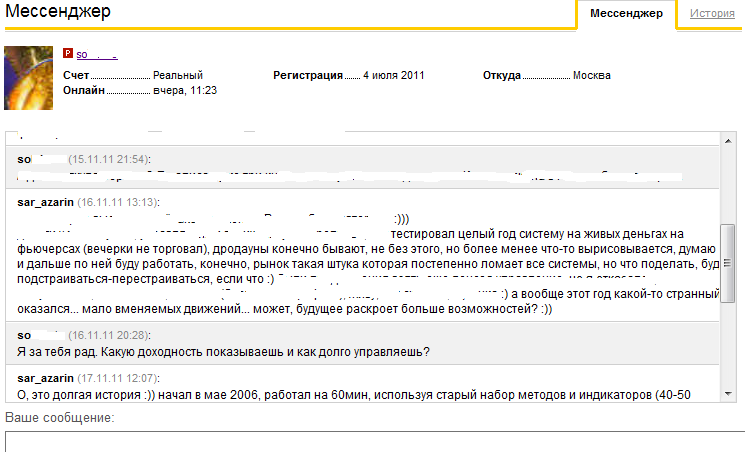
Task: Click the registration date 4 июля 2011
Action: coord(393,76)
